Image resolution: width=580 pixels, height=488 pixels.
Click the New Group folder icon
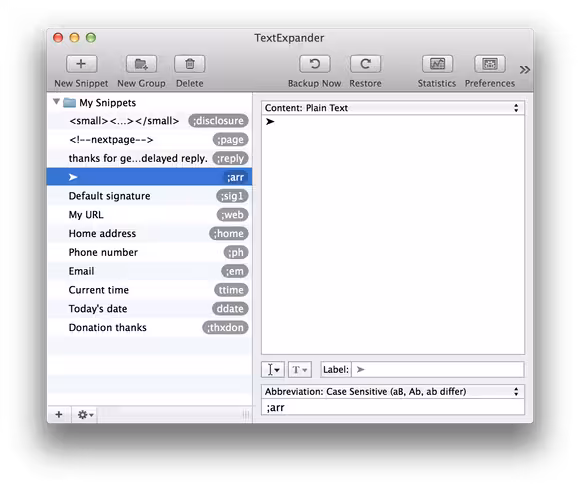click(141, 64)
